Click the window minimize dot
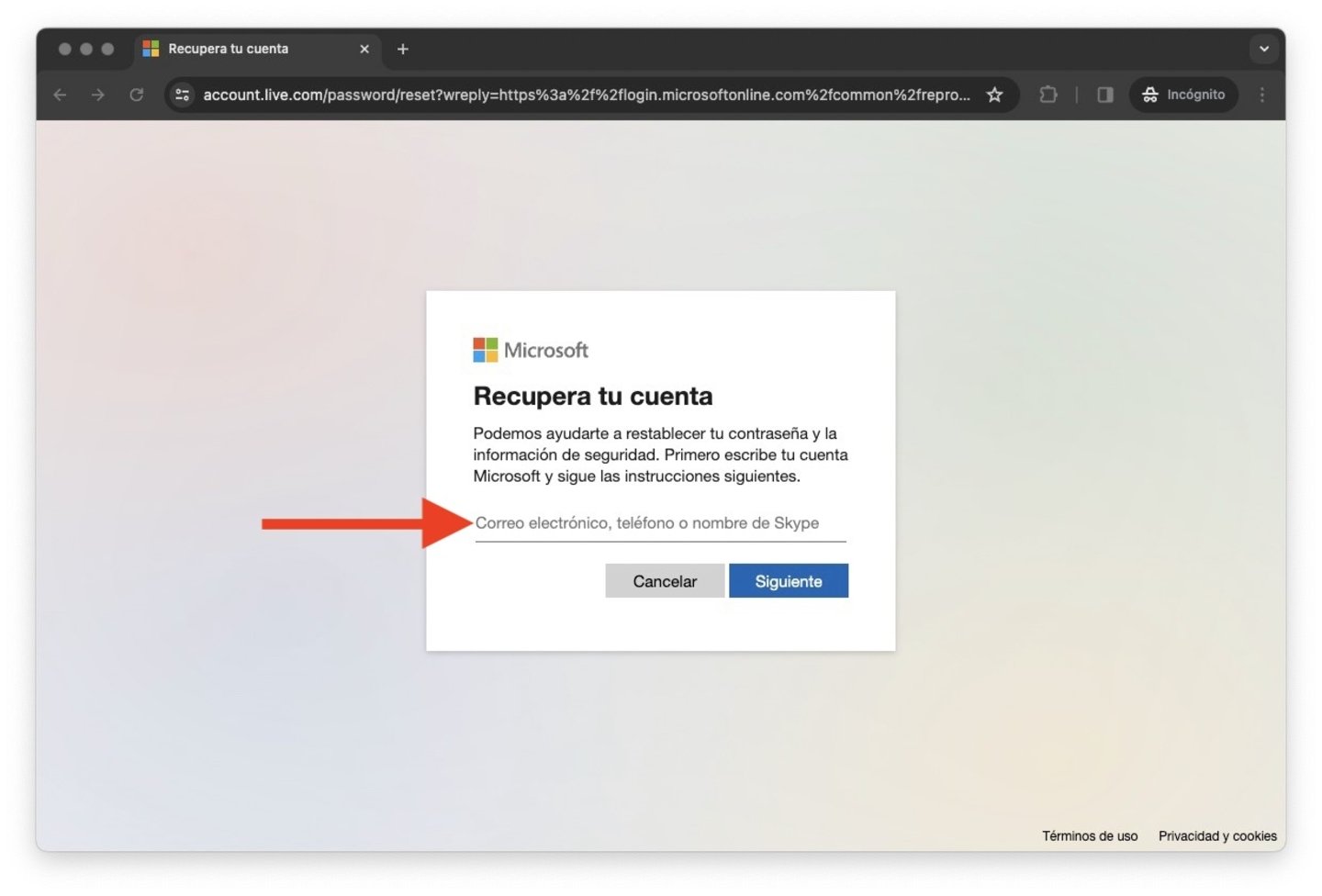1322x896 pixels. click(x=86, y=49)
